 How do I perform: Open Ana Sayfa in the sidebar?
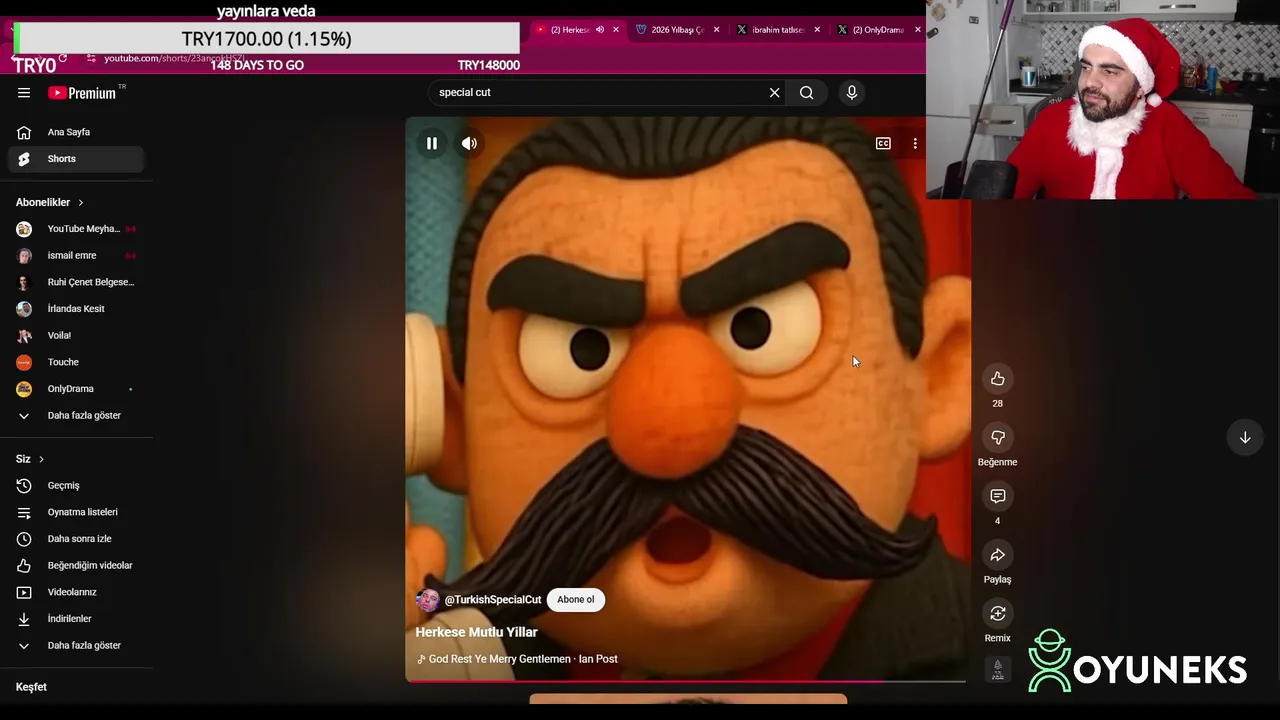(76, 132)
